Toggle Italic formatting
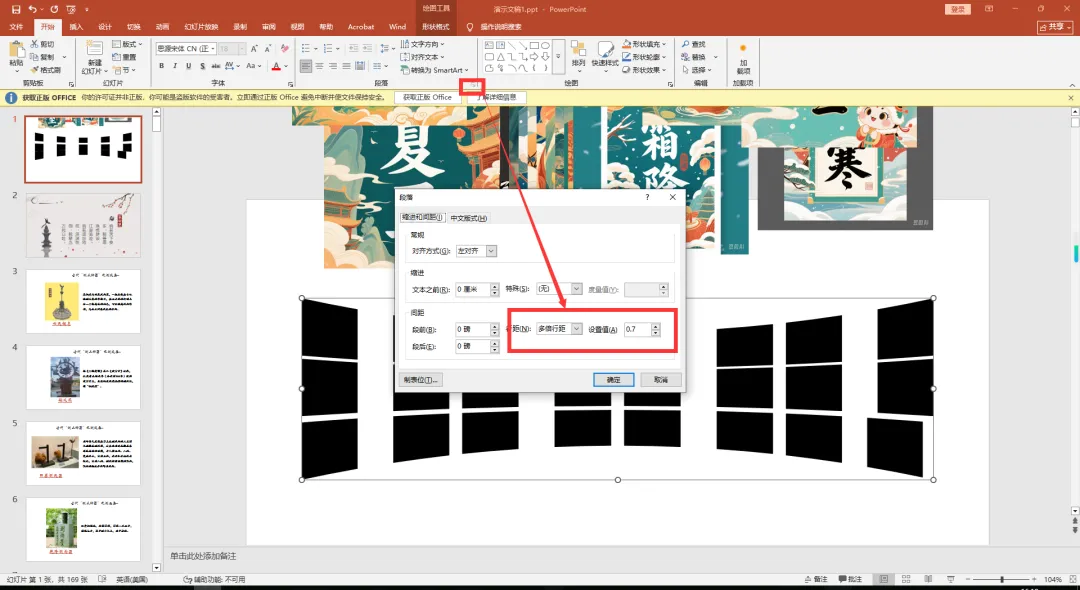The height and width of the screenshot is (590, 1080). [175, 66]
